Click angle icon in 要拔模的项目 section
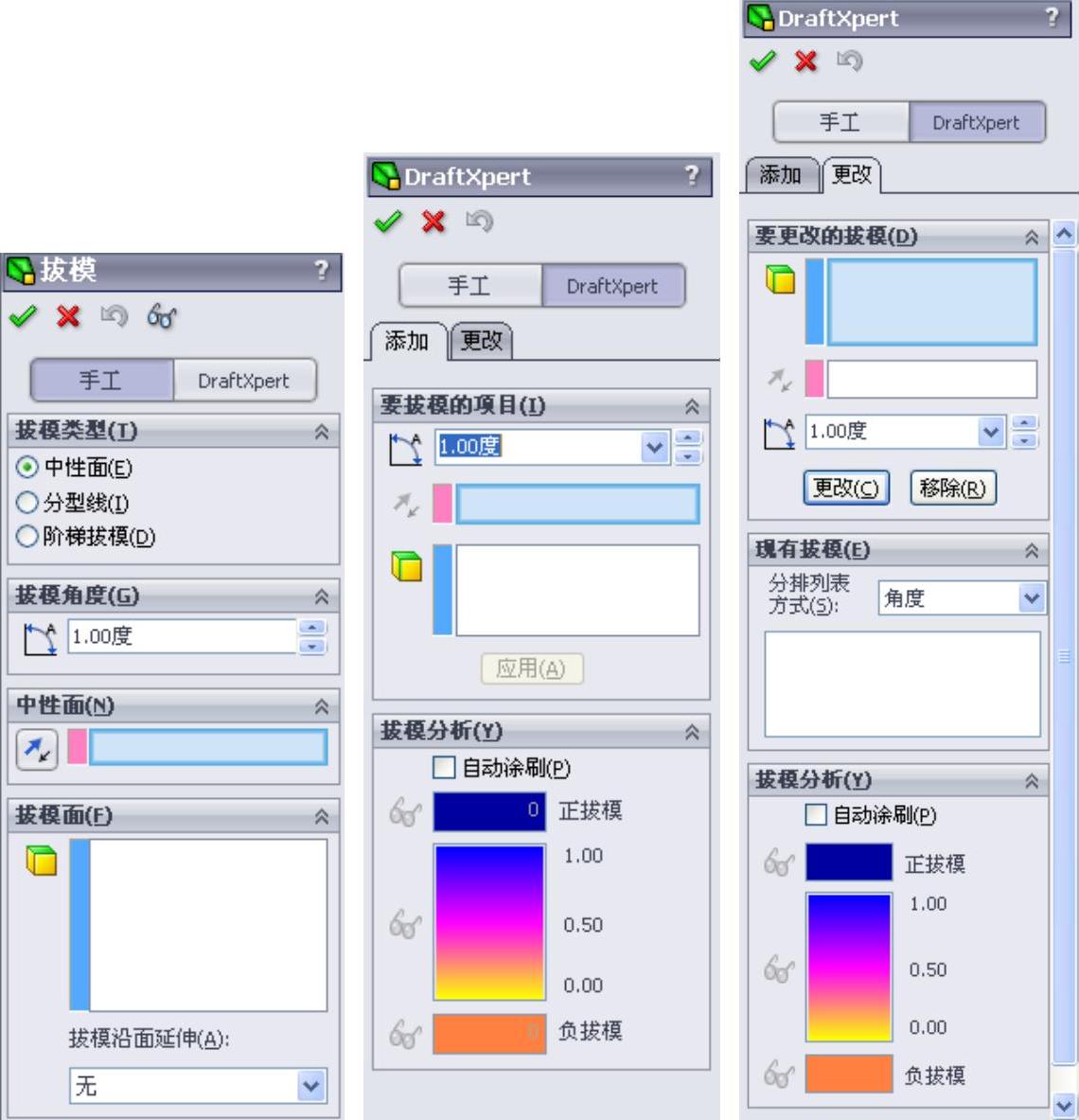 406,450
